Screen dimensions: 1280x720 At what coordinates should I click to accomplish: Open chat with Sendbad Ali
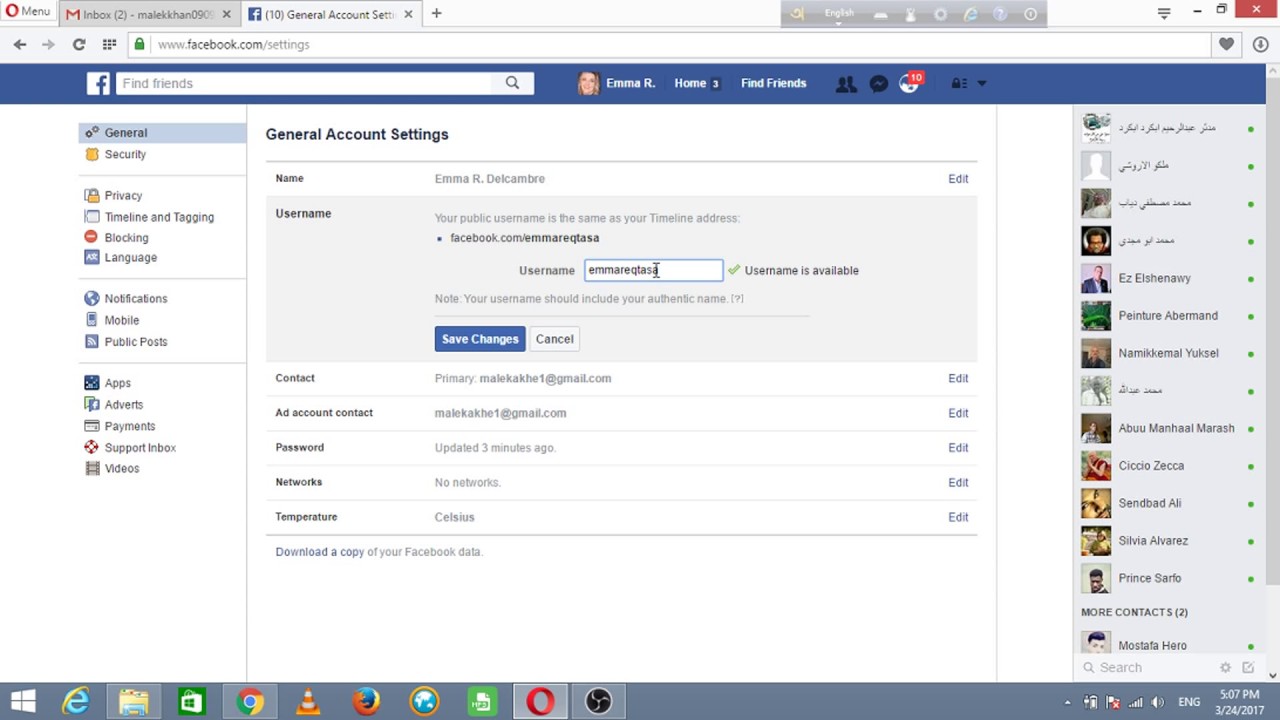point(1168,503)
